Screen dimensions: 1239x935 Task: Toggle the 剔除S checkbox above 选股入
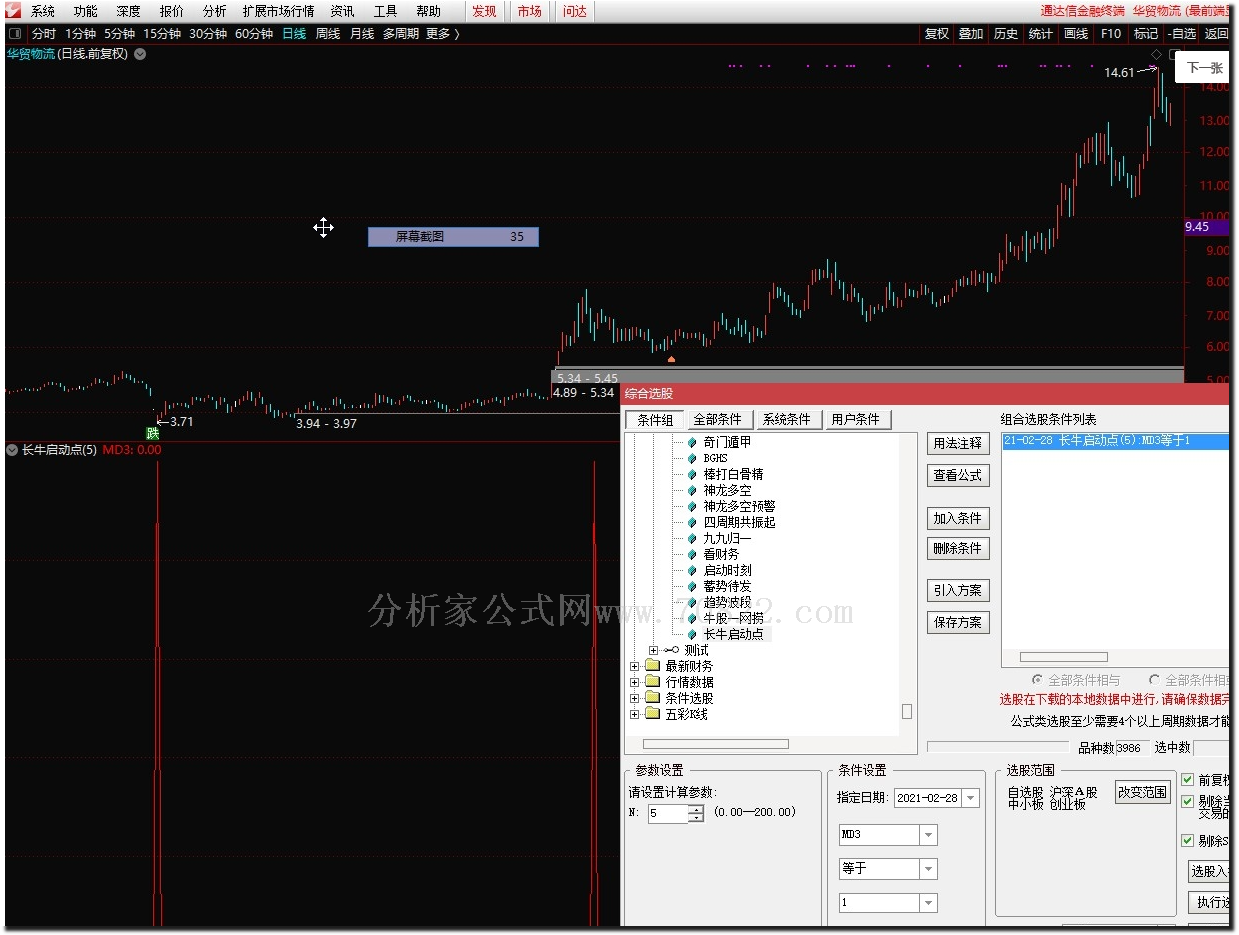click(1188, 841)
